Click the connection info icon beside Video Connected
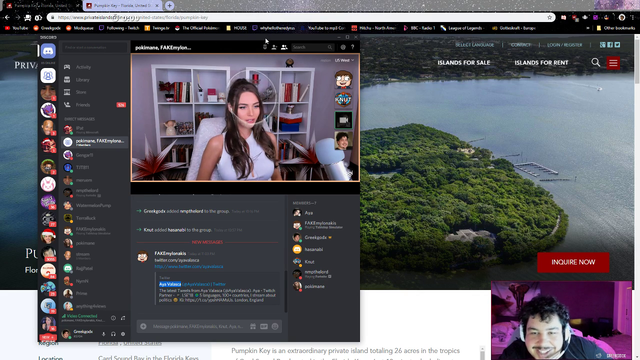 coord(113,318)
